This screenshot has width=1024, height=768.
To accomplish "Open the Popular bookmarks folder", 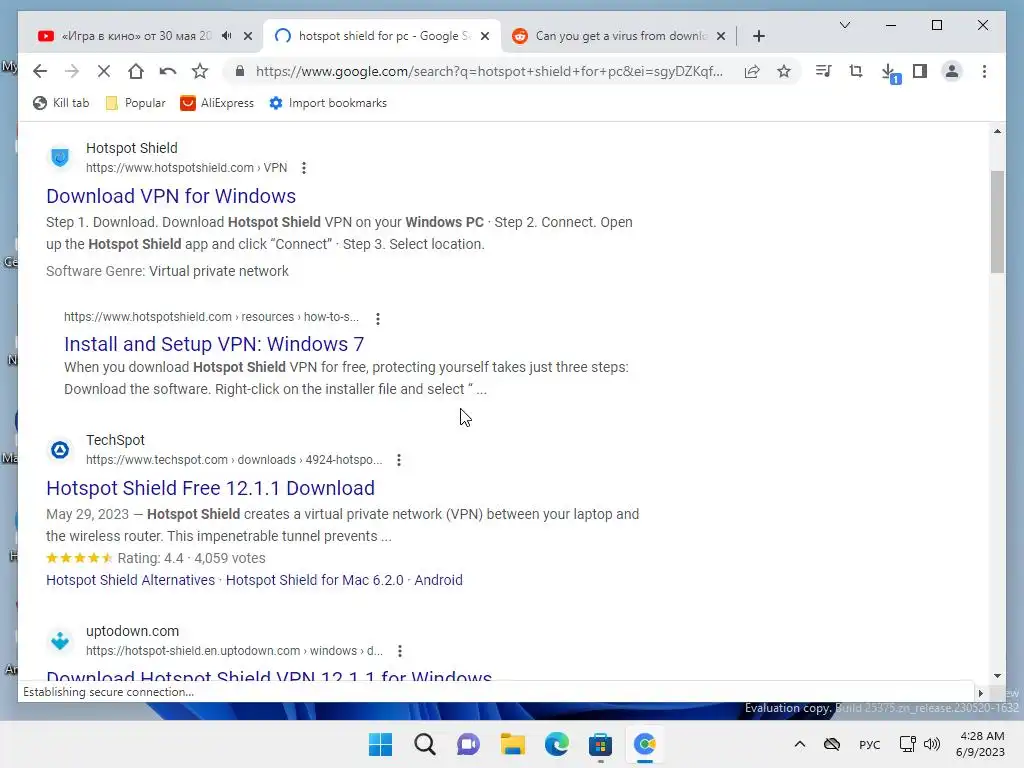I will (x=136, y=103).
